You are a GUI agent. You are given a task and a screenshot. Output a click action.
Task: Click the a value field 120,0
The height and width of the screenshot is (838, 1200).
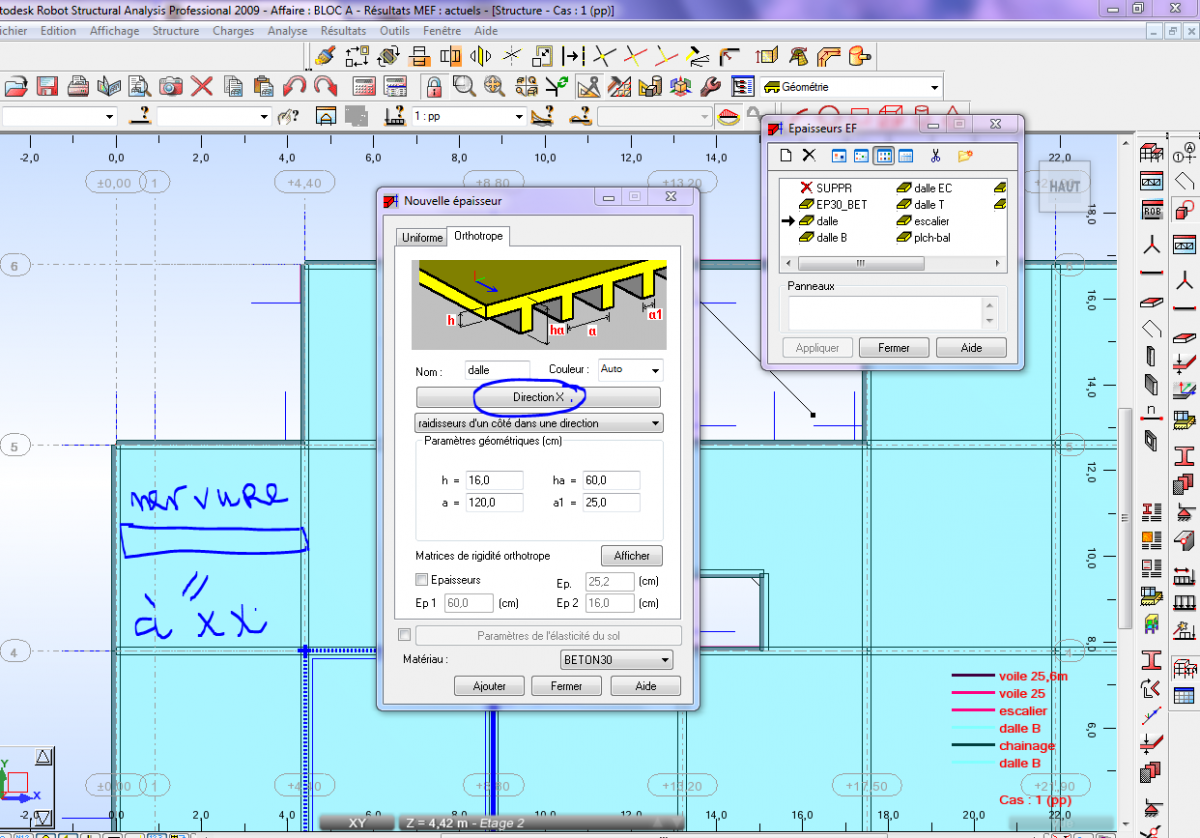pos(493,502)
